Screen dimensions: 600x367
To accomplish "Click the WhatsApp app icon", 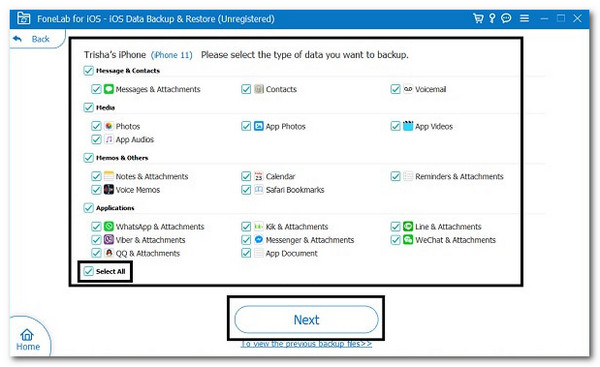I will tap(109, 226).
